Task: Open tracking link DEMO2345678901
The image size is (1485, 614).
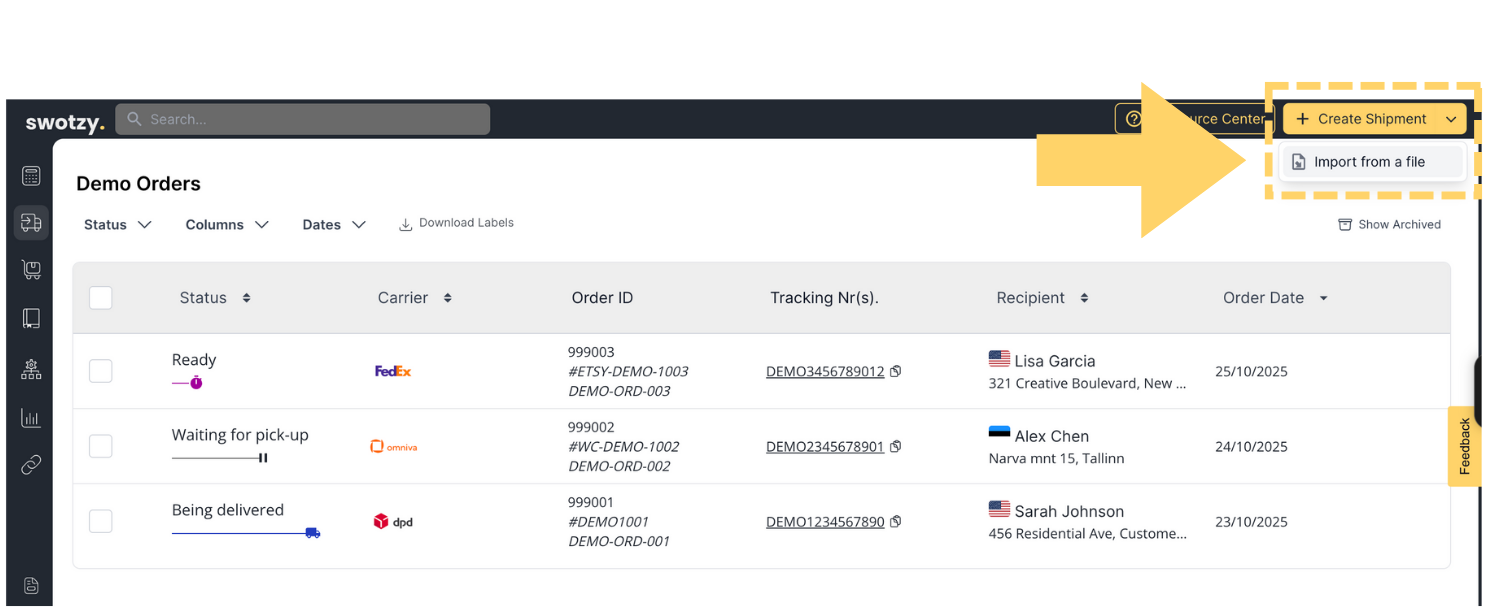Action: click(824, 447)
